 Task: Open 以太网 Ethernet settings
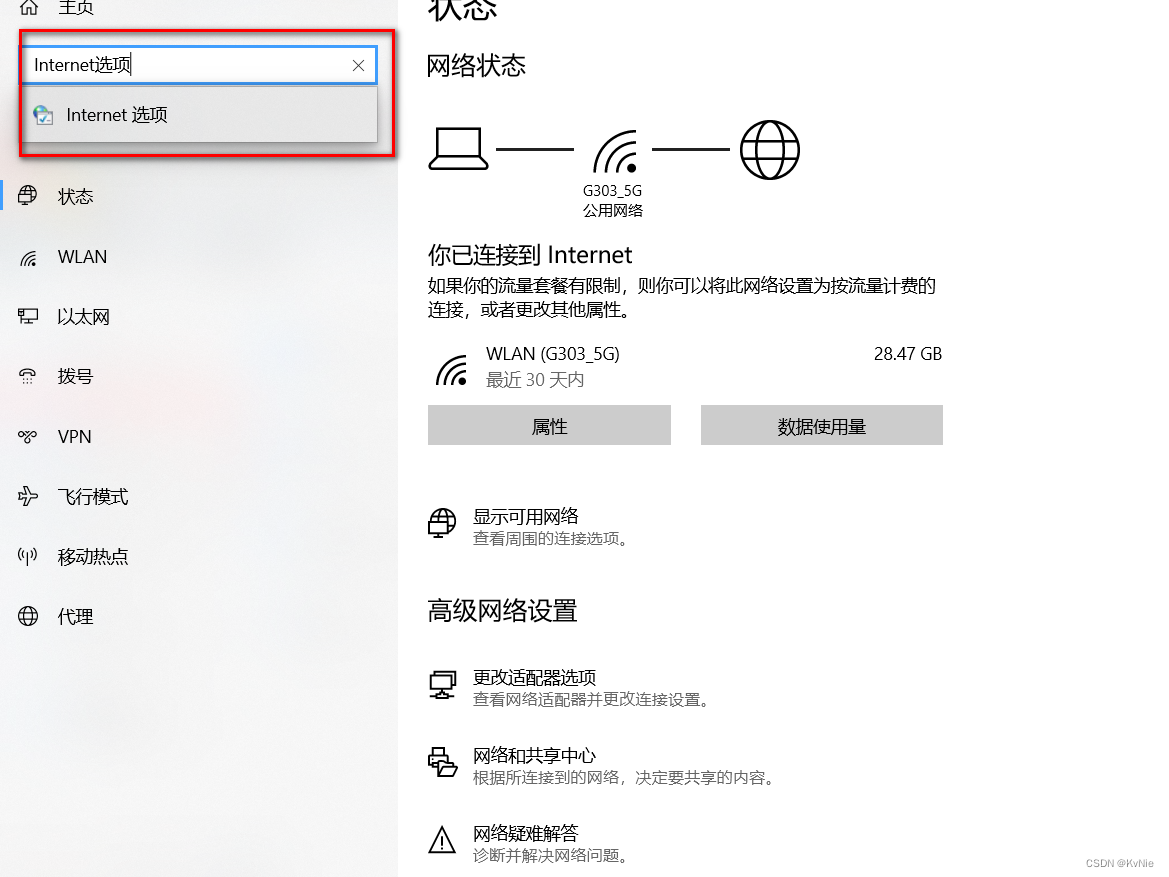coord(84,317)
